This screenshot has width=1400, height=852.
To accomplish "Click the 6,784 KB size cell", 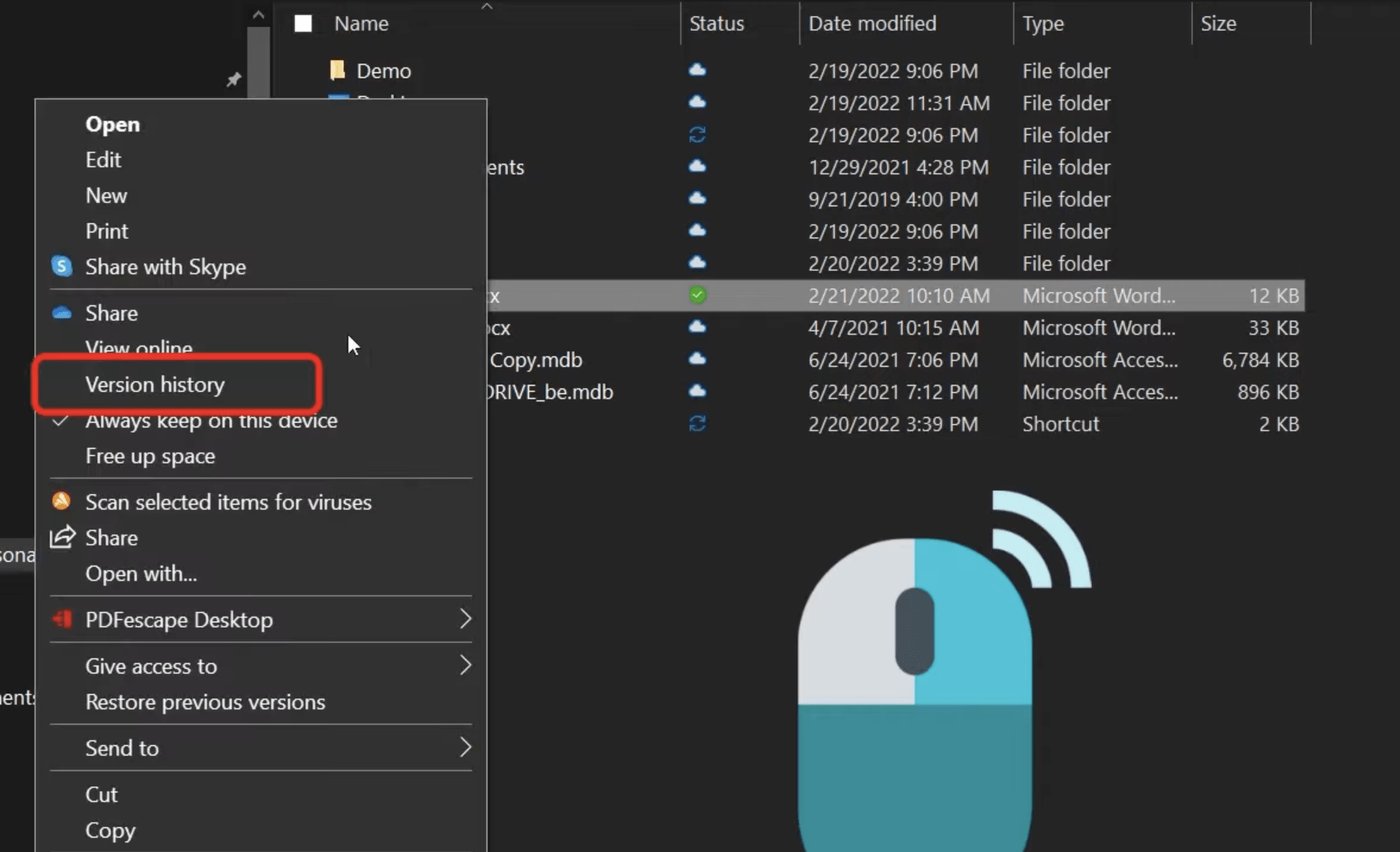I will [1260, 360].
